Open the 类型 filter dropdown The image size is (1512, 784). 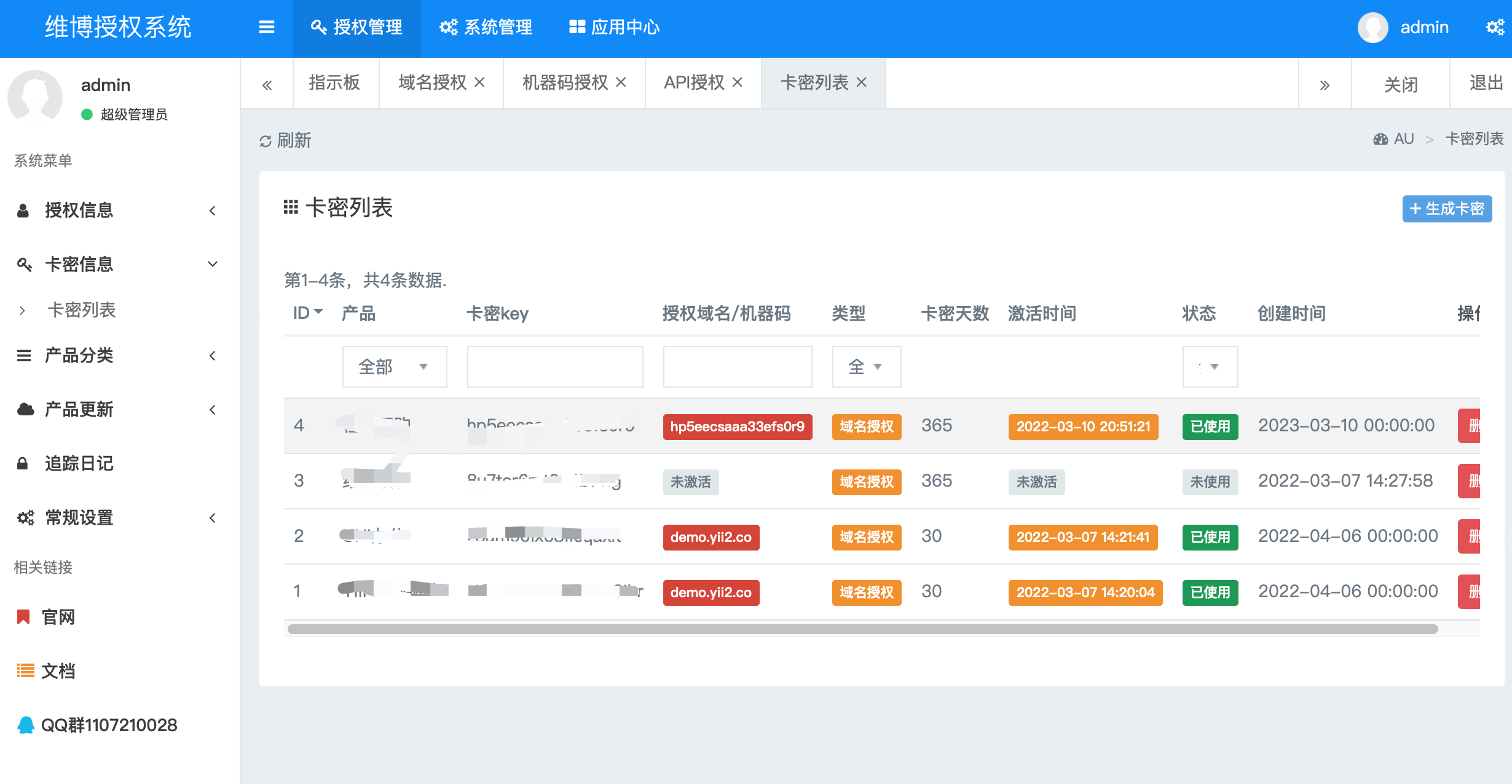(x=866, y=367)
